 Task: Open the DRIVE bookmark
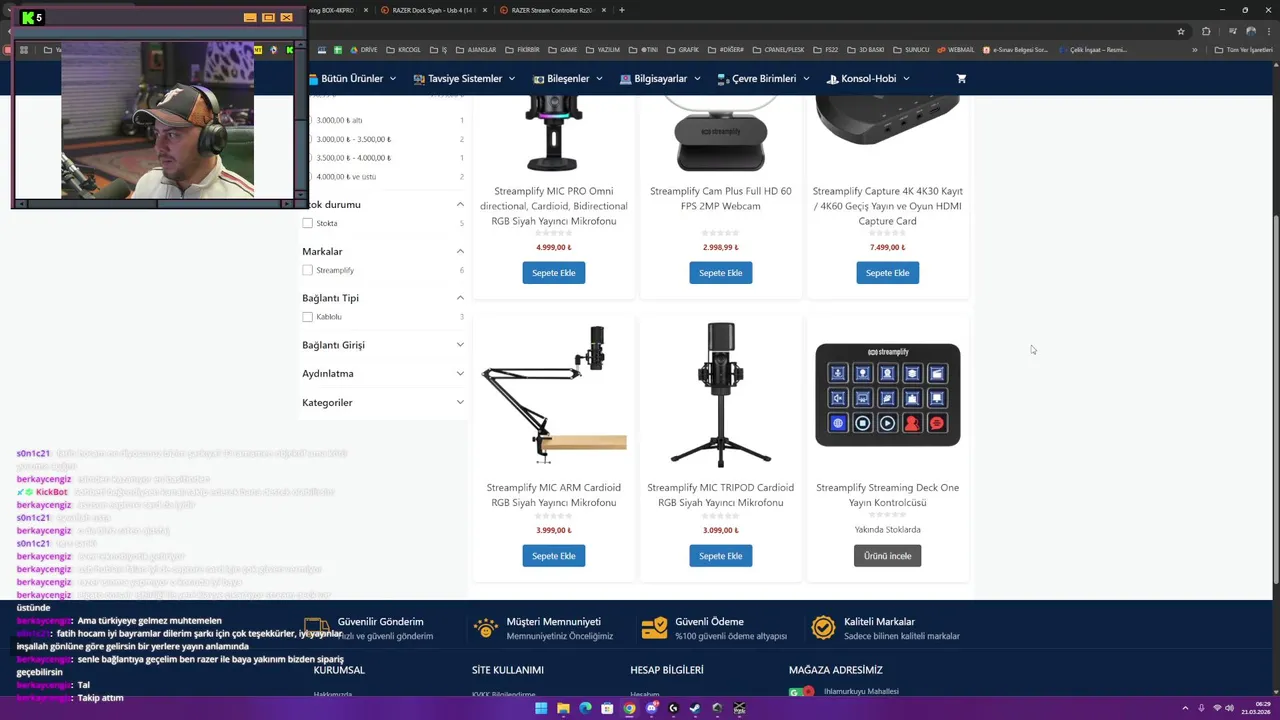click(x=364, y=49)
